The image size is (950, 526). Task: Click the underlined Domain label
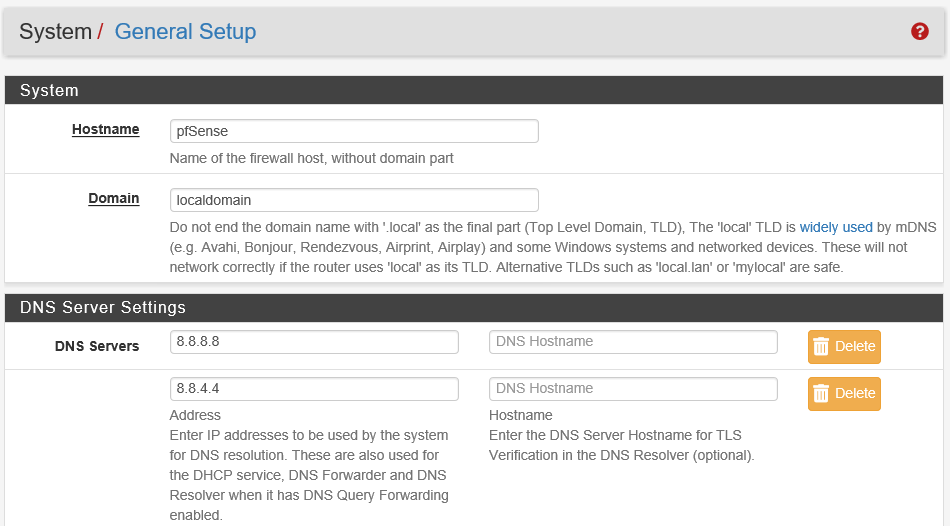(114, 199)
